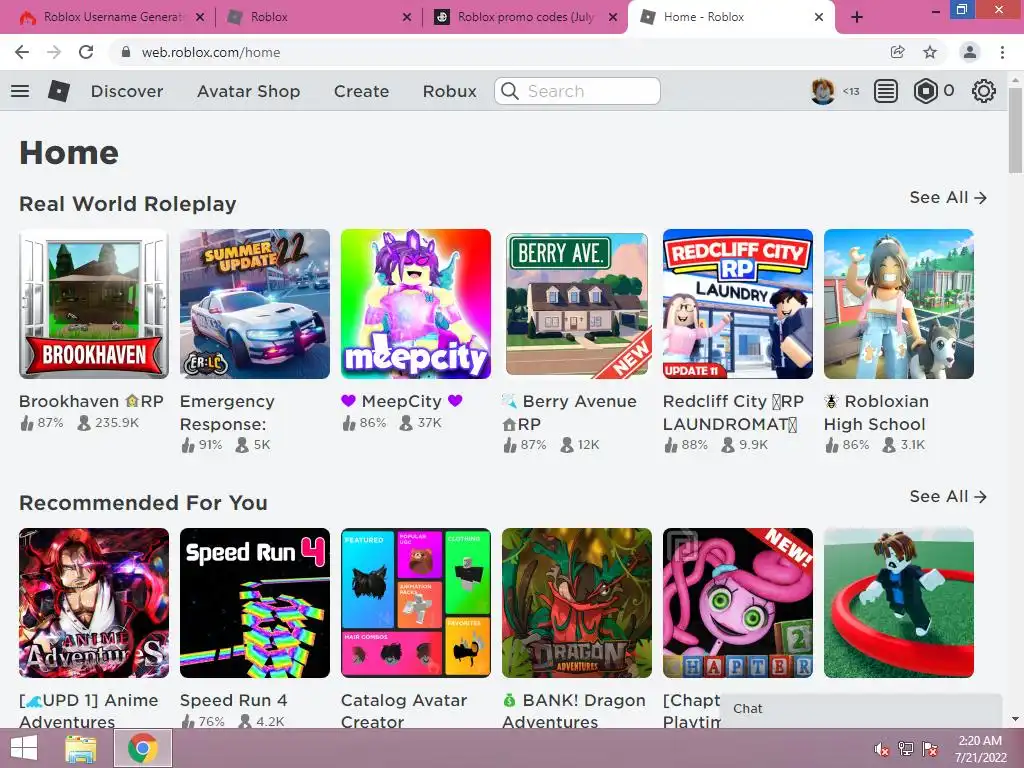Viewport: 1024px width, 768px height.
Task: Focus the Roblox search field
Action: pyautogui.click(x=577, y=91)
